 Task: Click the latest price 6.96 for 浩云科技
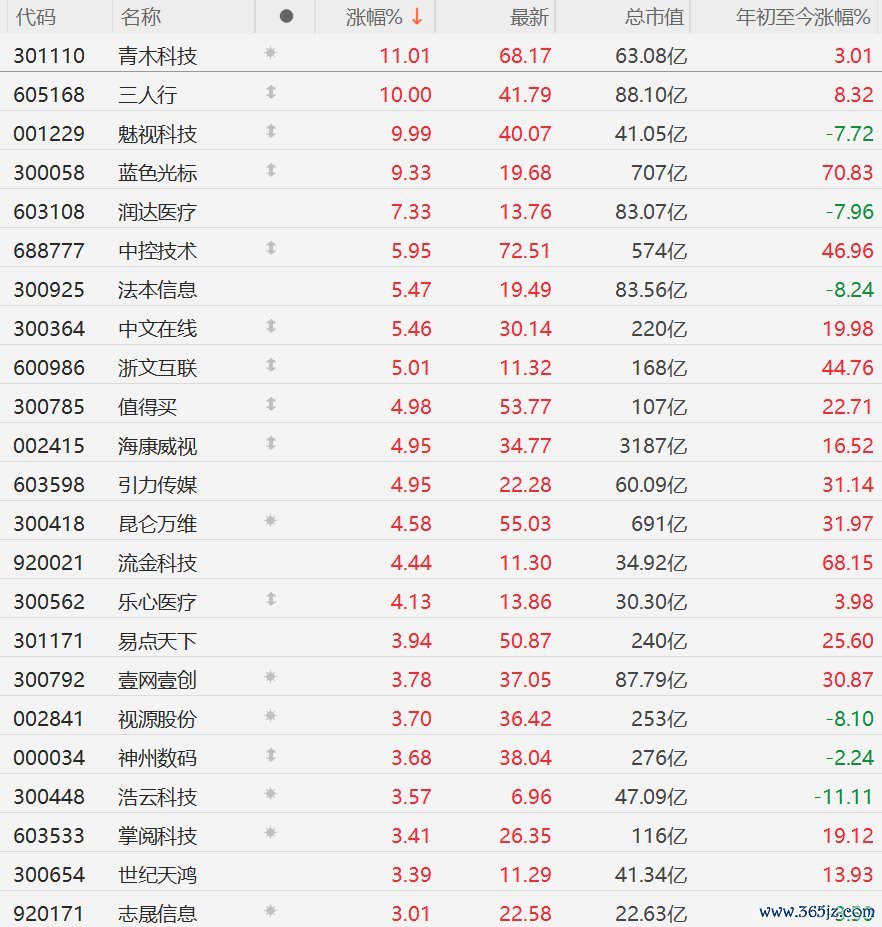(x=530, y=796)
